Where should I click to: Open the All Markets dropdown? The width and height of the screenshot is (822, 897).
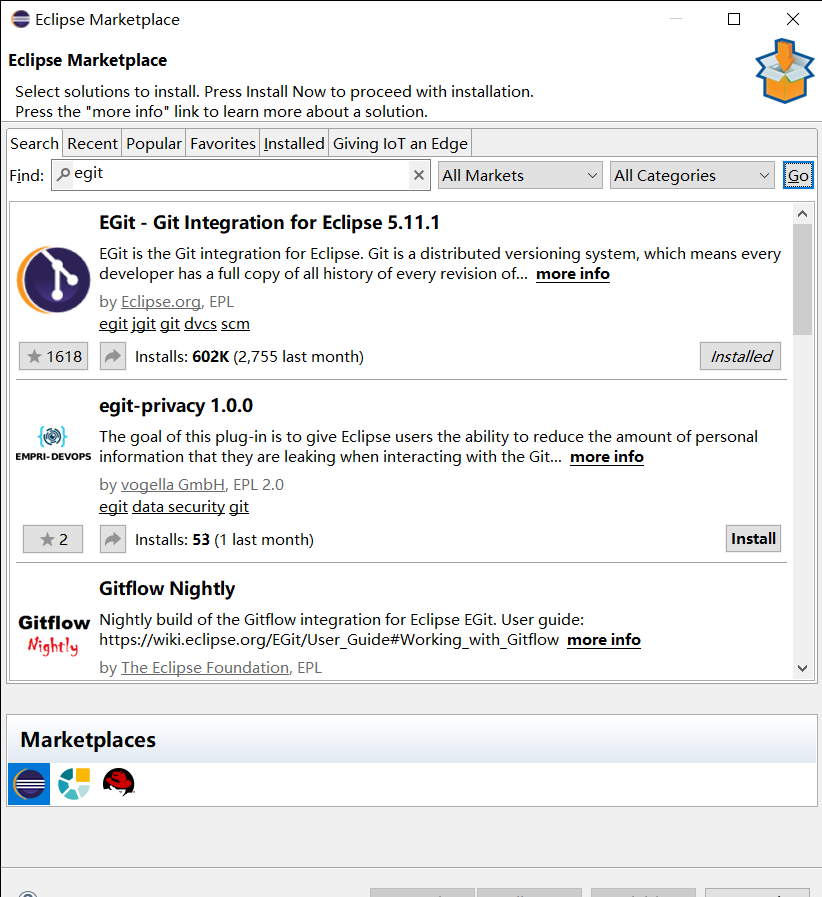[x=520, y=175]
